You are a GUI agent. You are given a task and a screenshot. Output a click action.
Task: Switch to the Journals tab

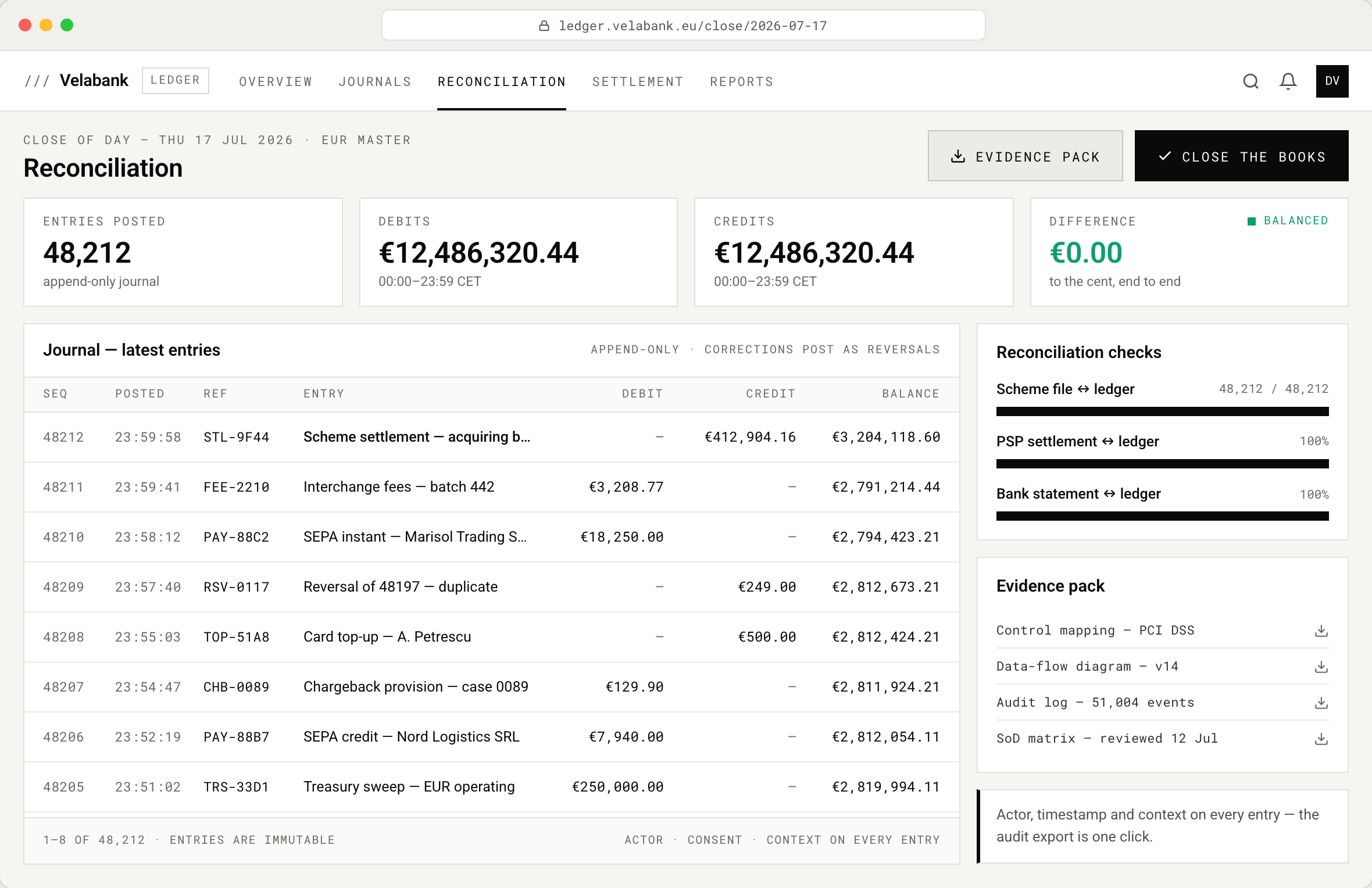pos(375,81)
